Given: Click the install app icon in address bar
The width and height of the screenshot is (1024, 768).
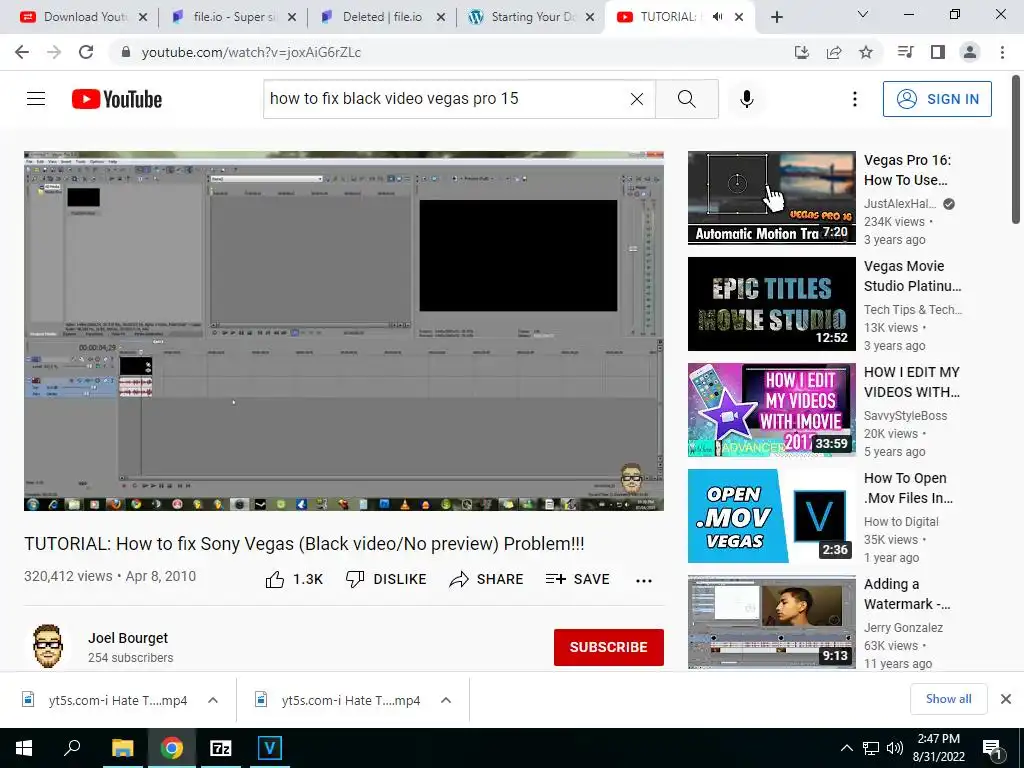Looking at the screenshot, I should pos(802,52).
